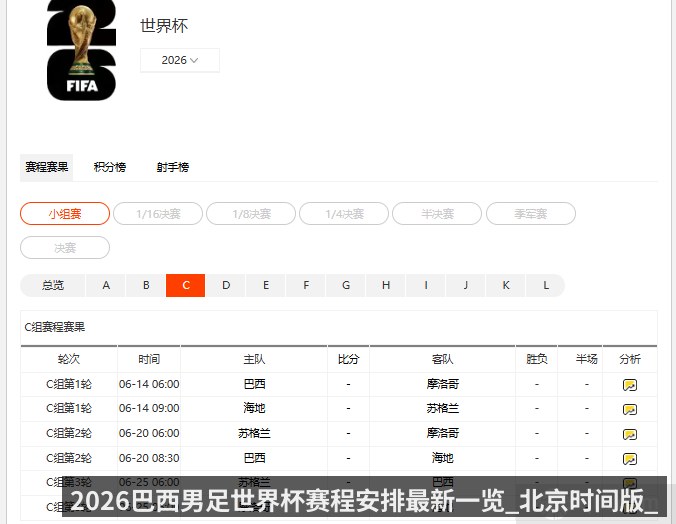
Task: Select group C tab
Action: [186, 286]
